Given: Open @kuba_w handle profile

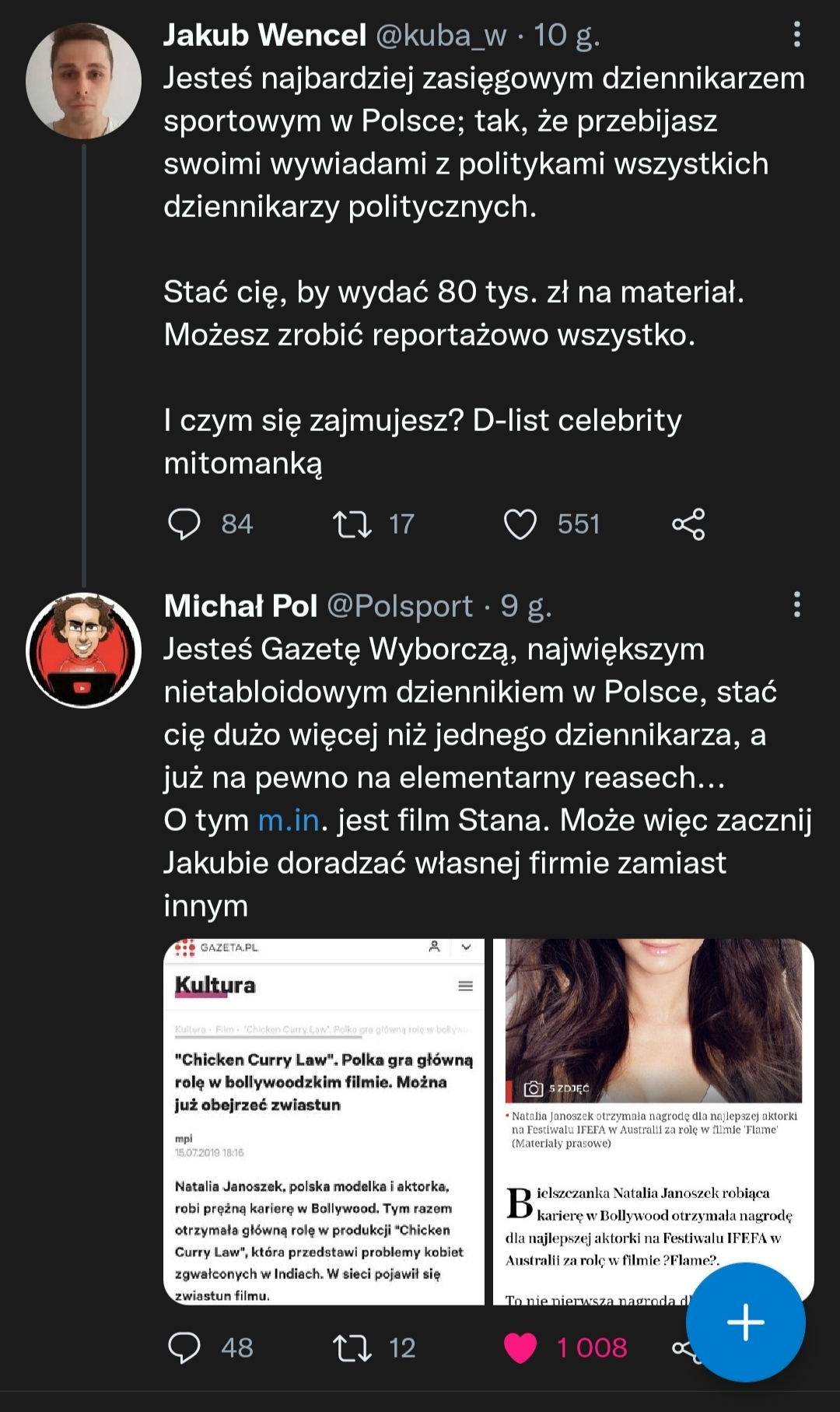Looking at the screenshot, I should click(x=441, y=35).
